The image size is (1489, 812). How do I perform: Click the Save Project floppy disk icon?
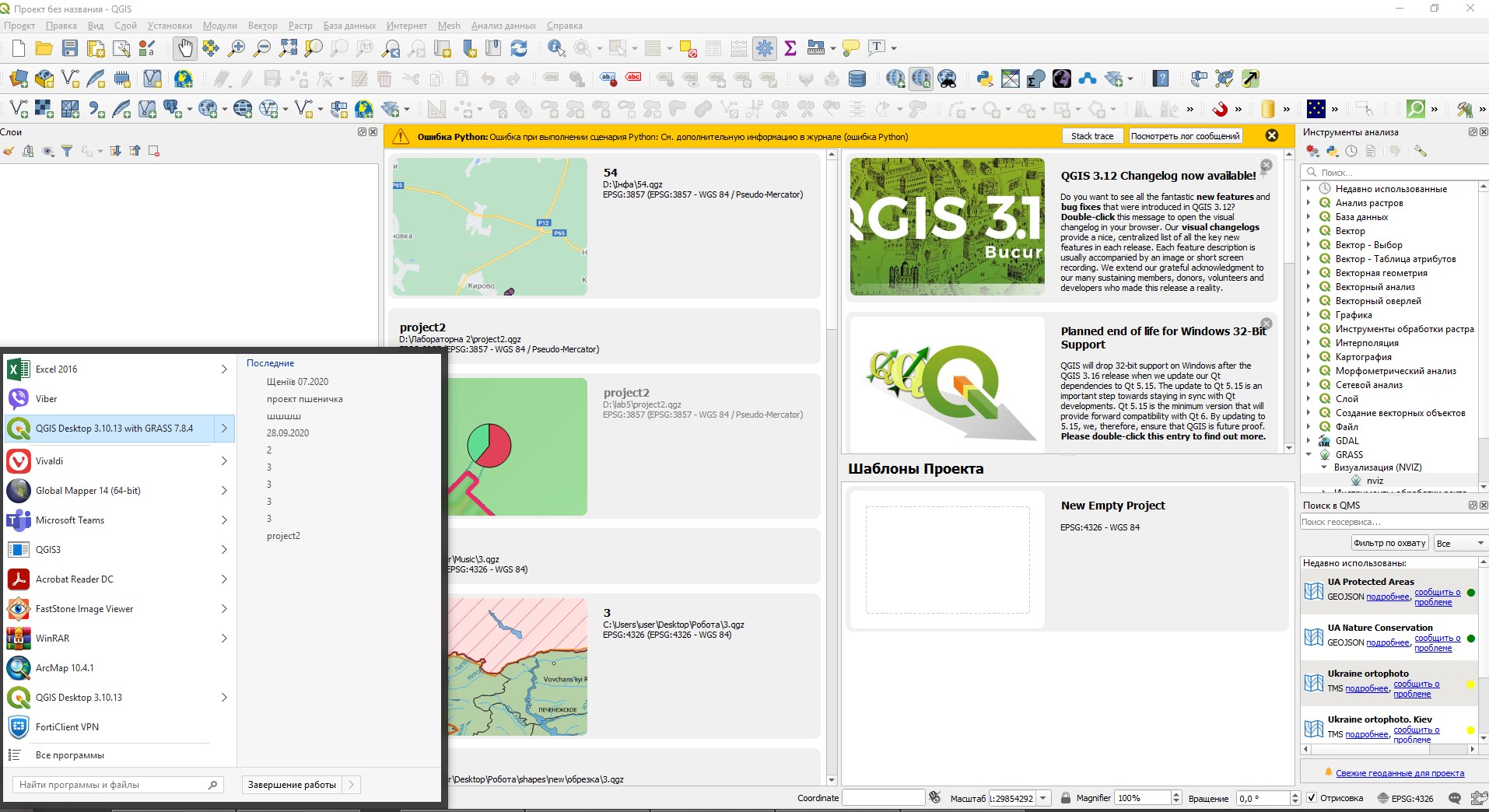[70, 48]
